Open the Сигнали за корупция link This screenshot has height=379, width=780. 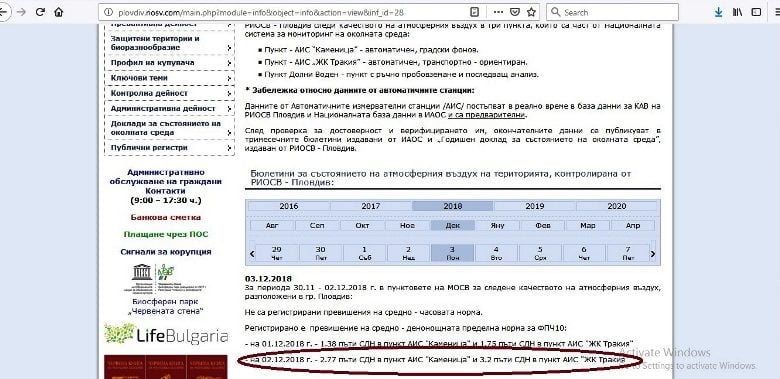[x=166, y=252]
